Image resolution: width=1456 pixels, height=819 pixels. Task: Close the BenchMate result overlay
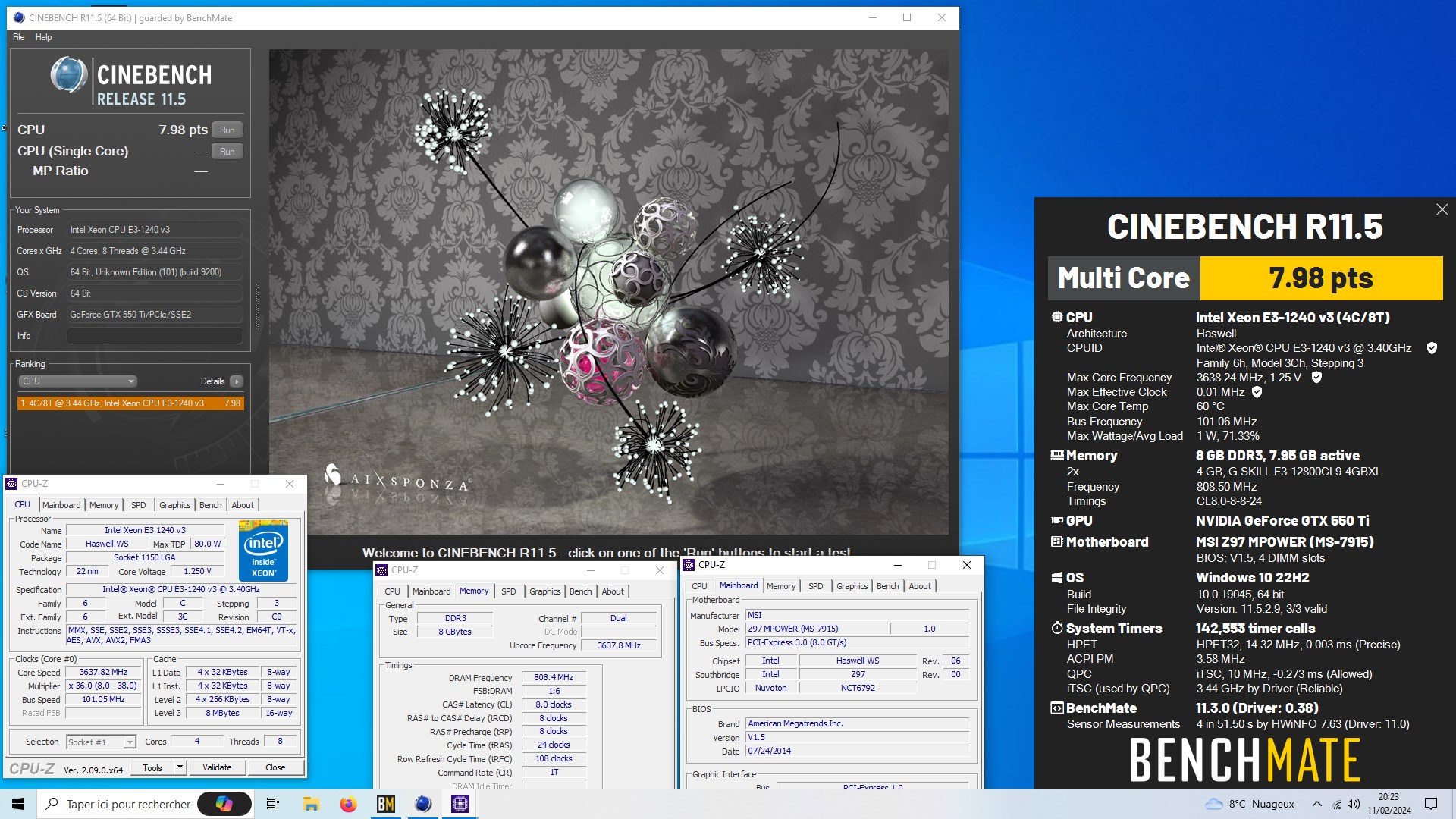[1442, 209]
